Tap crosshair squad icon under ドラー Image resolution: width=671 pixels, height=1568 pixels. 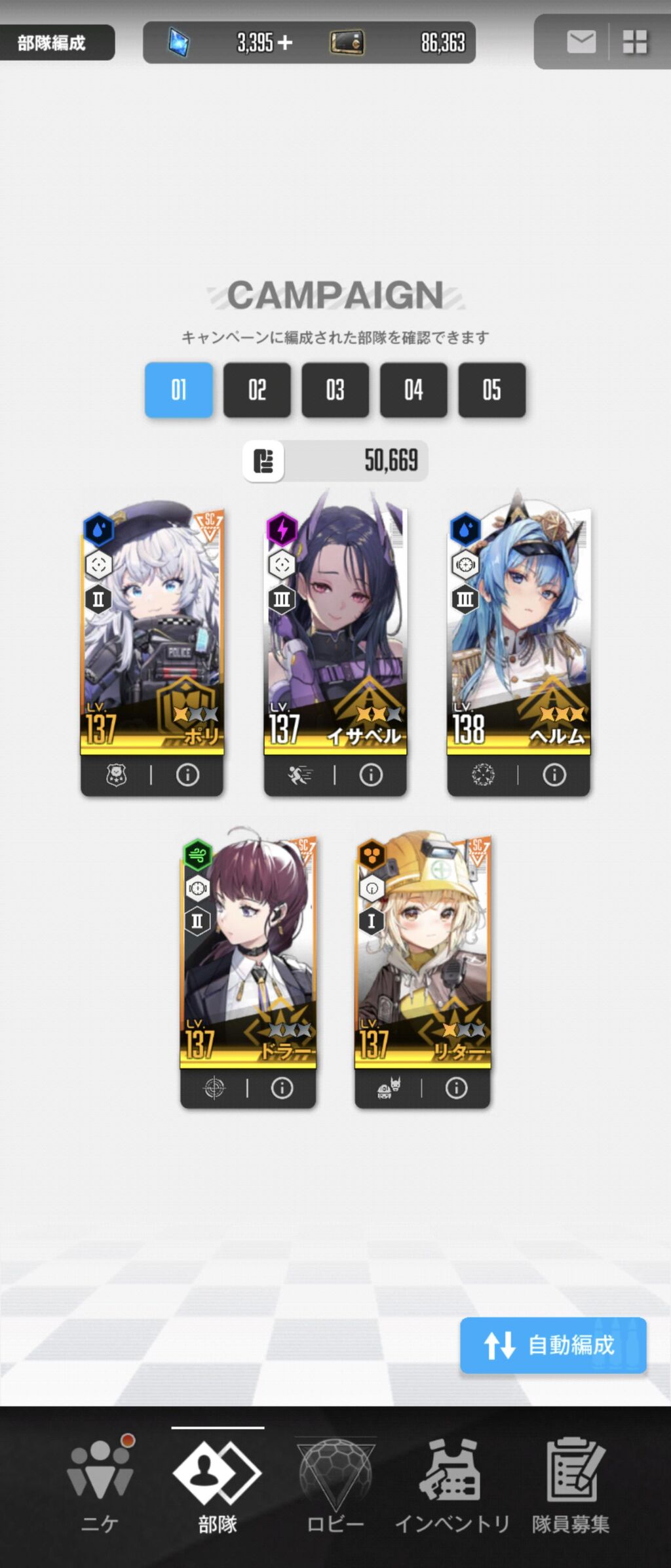pos(214,1088)
